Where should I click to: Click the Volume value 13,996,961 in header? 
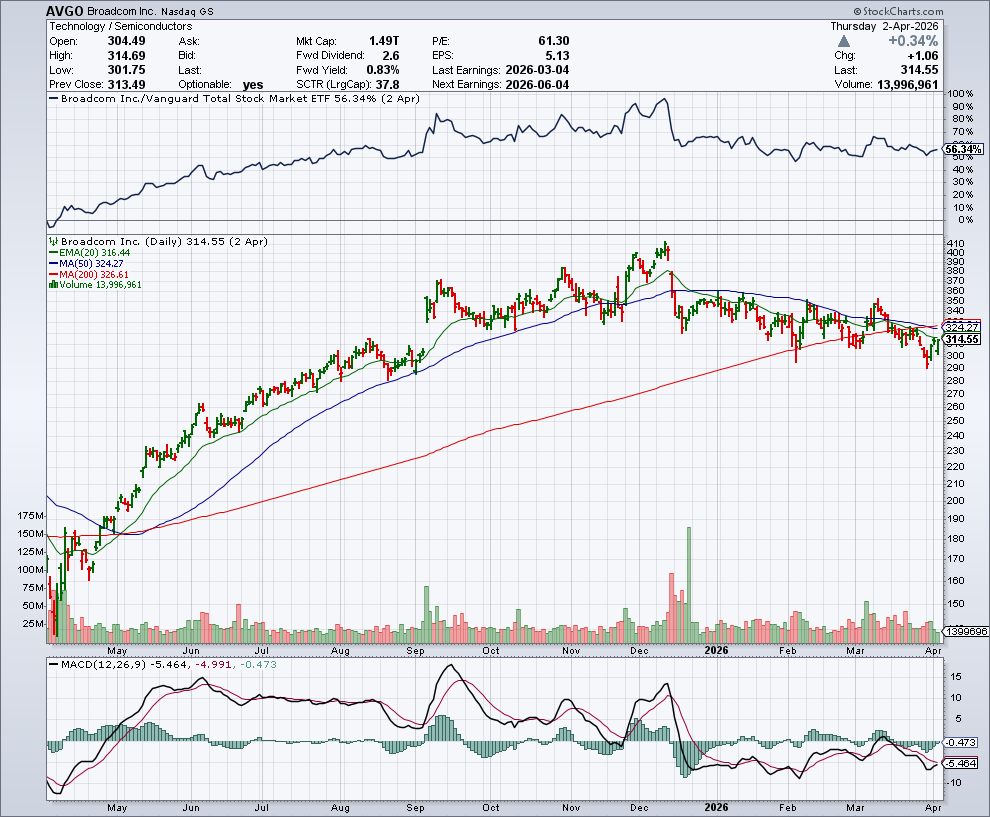click(908, 85)
